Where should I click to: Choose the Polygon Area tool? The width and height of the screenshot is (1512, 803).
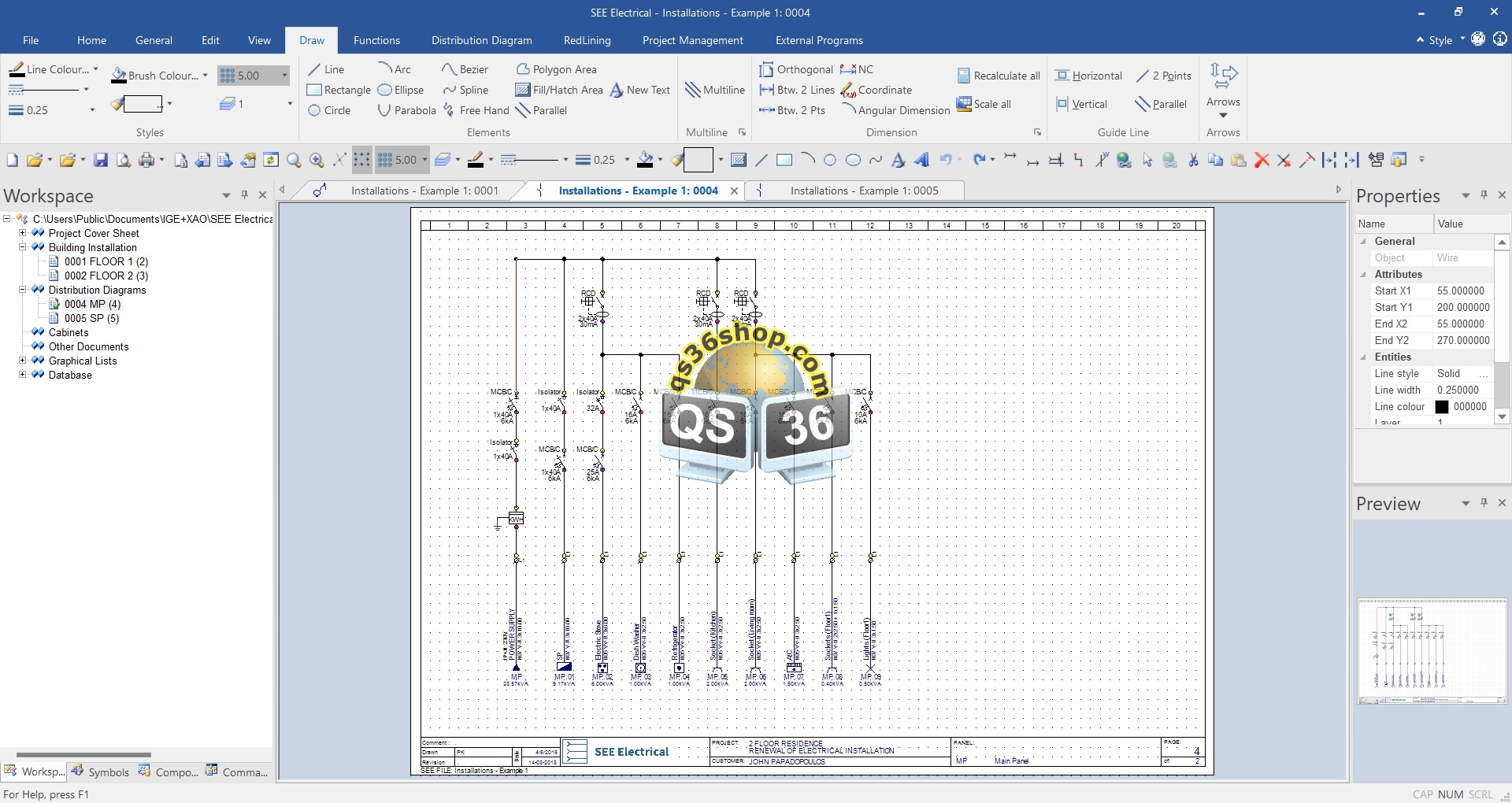click(556, 69)
